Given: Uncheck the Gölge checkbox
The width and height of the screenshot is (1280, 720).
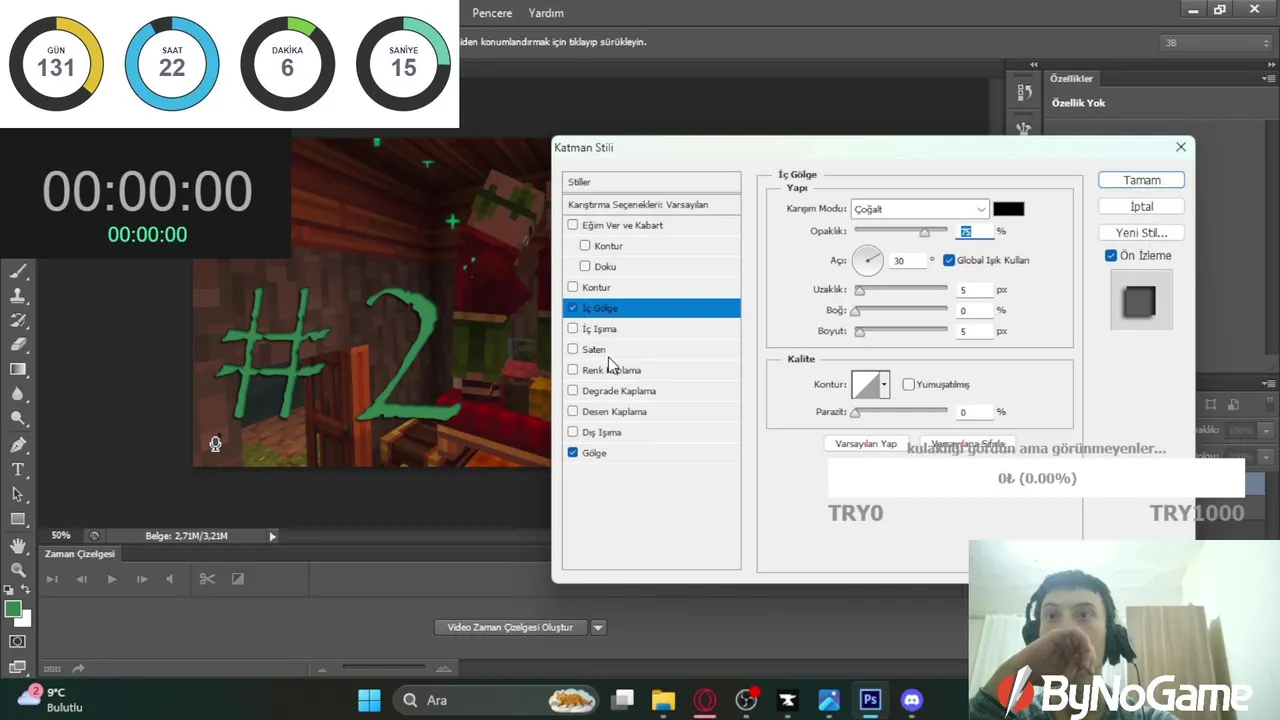Looking at the screenshot, I should click(x=573, y=453).
